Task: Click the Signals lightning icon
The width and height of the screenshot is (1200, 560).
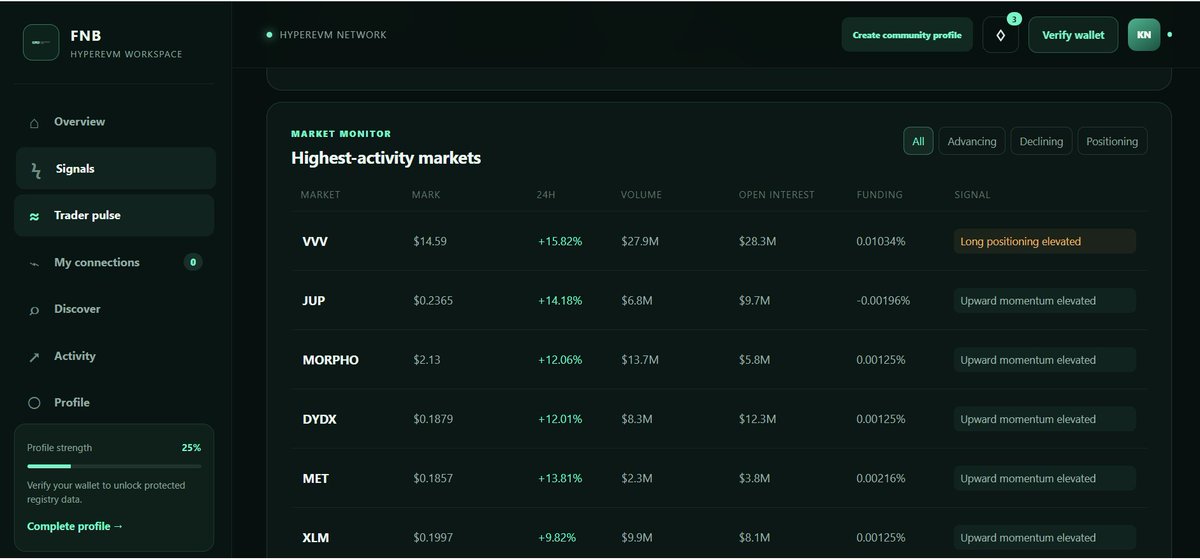Action: tap(36, 170)
